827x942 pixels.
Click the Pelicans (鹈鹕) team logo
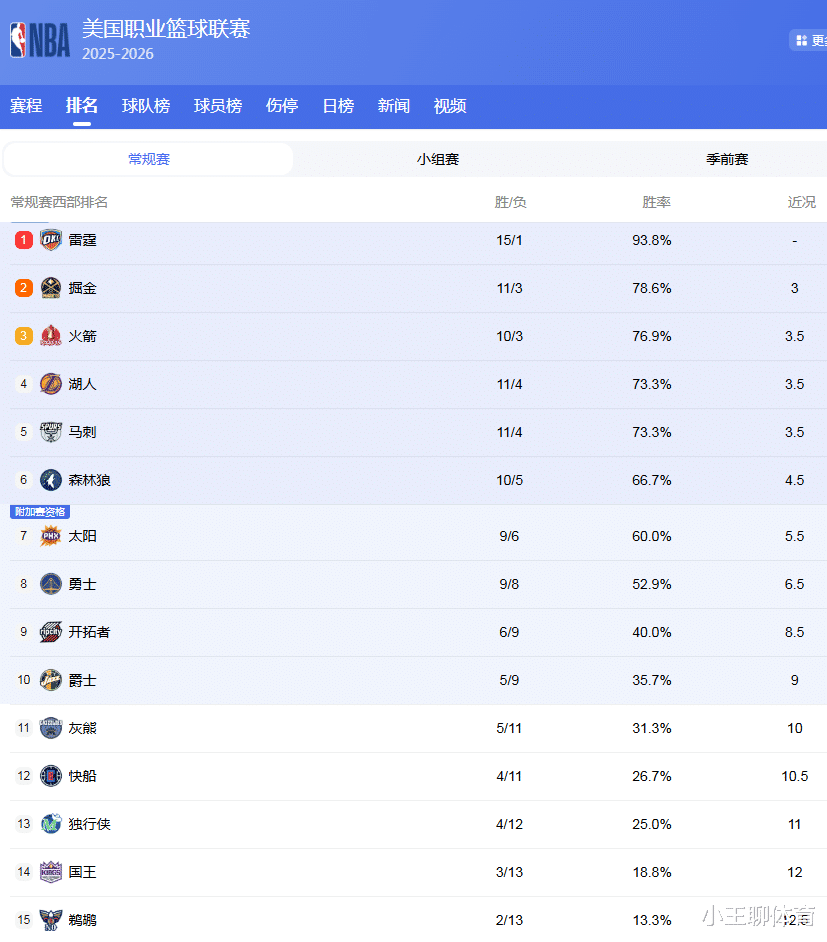pos(50,920)
